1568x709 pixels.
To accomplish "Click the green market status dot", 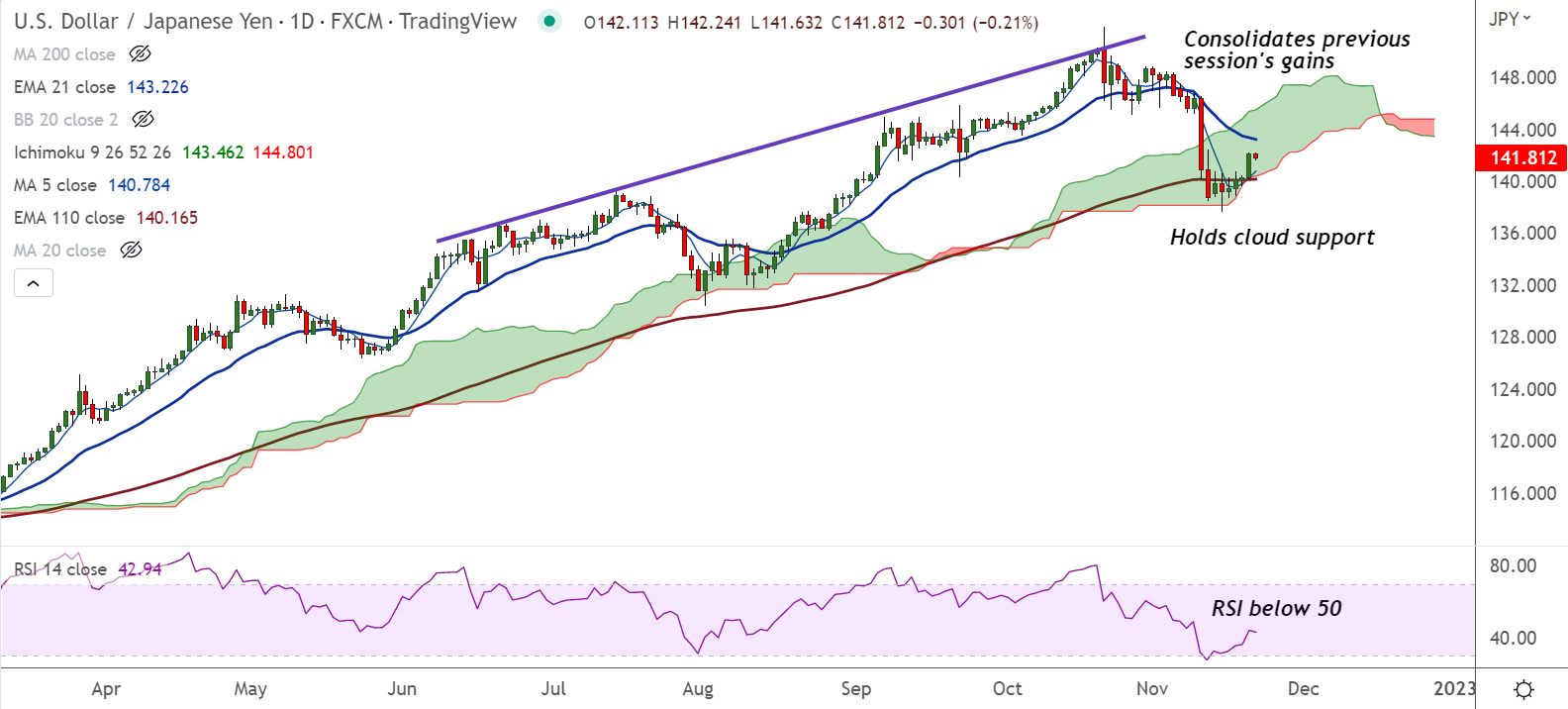I will [549, 21].
